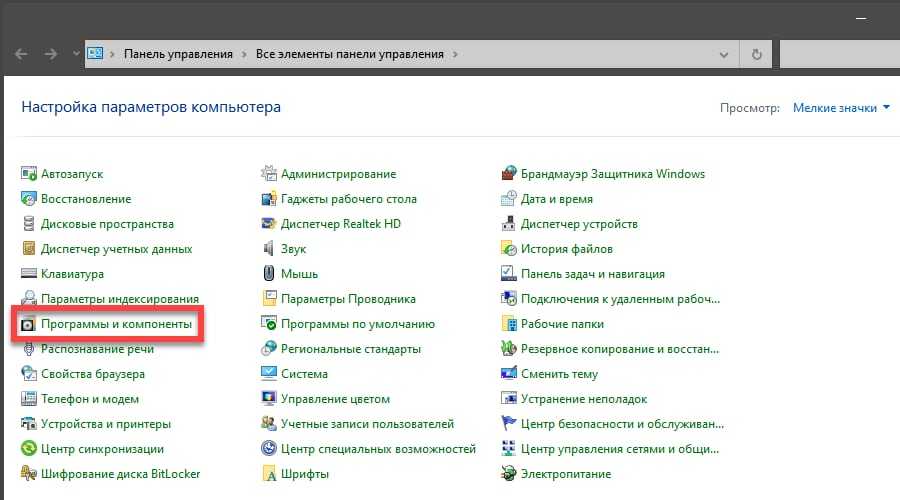
Task: Click the Система icon
Action: pyautogui.click(x=269, y=373)
